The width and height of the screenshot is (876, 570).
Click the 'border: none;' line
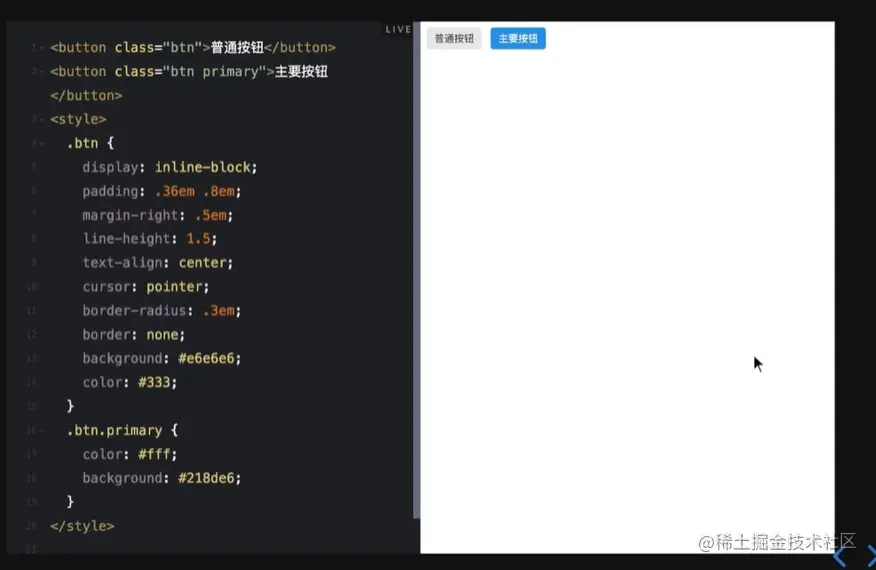click(134, 334)
